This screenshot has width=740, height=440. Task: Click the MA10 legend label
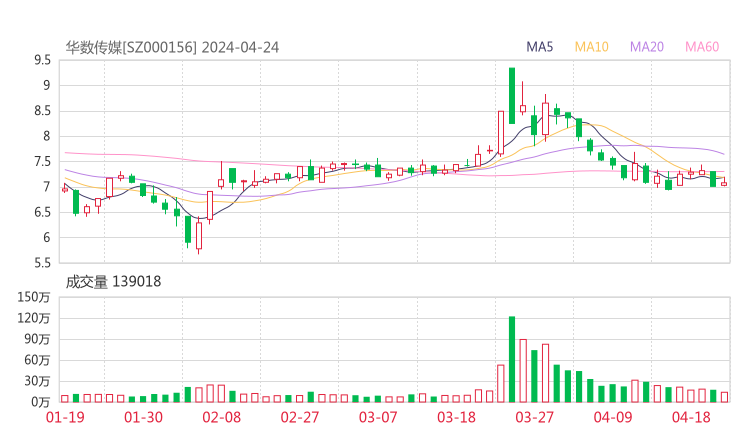[x=591, y=47]
